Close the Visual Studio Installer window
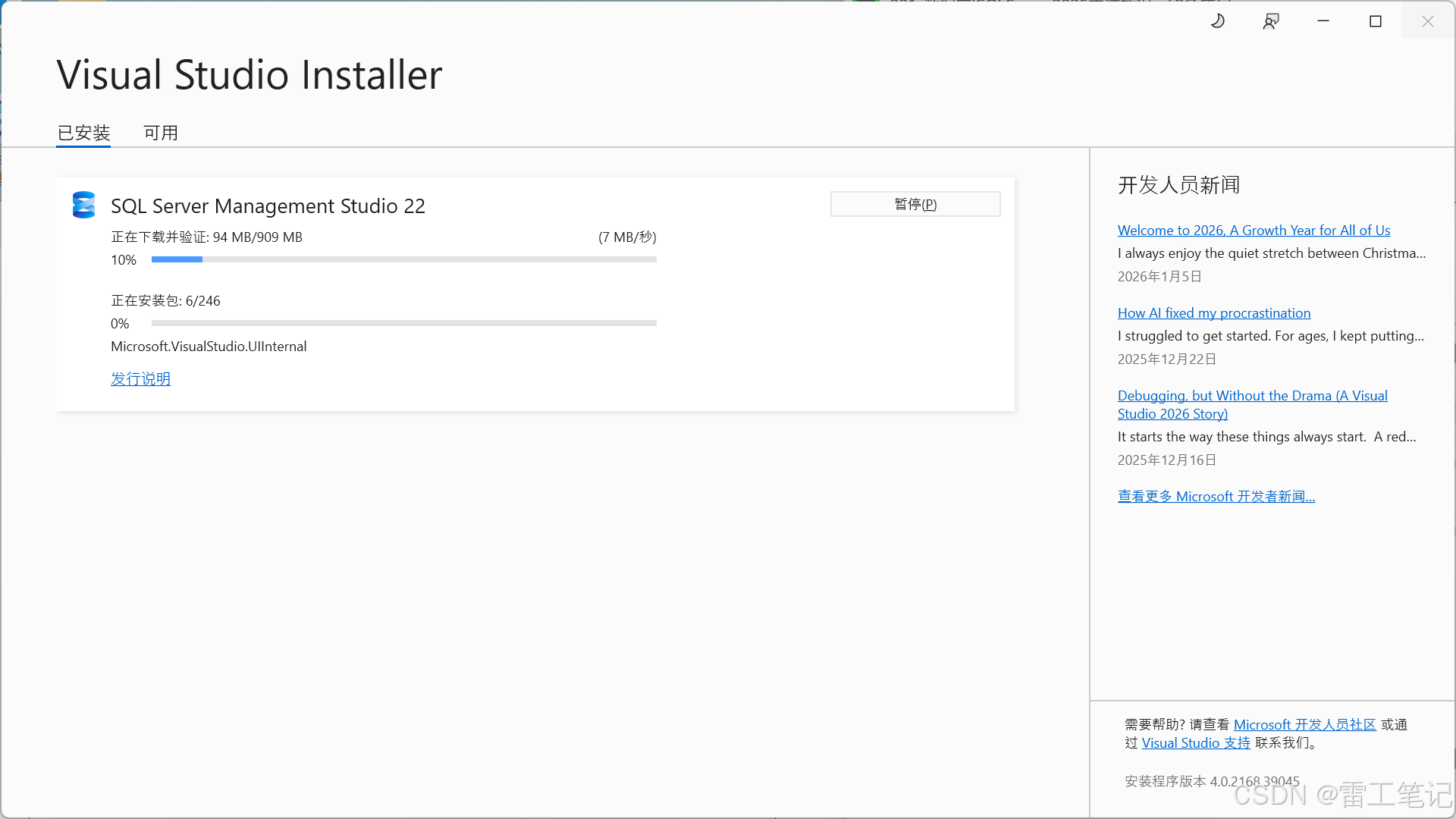 pyautogui.click(x=1428, y=21)
